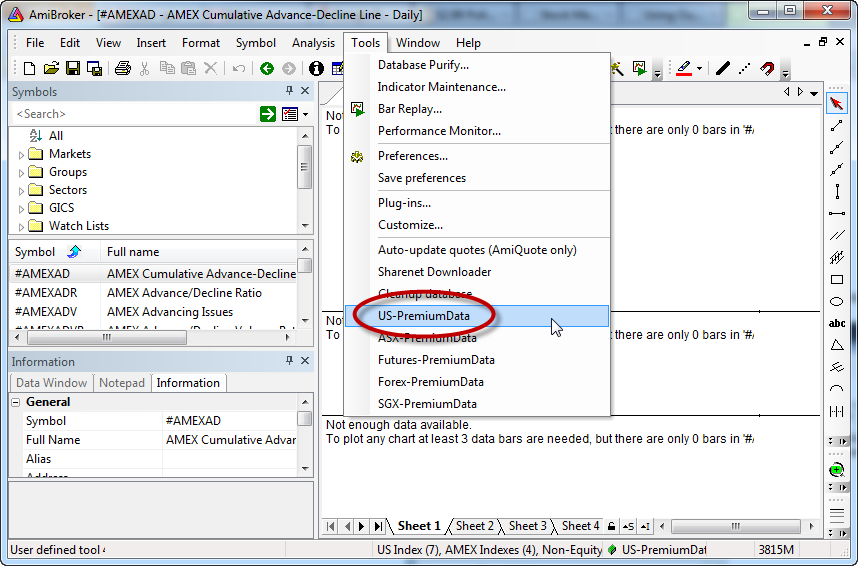Click the chart horizontal scrollbar thumb
The image size is (858, 566).
[x=735, y=527]
